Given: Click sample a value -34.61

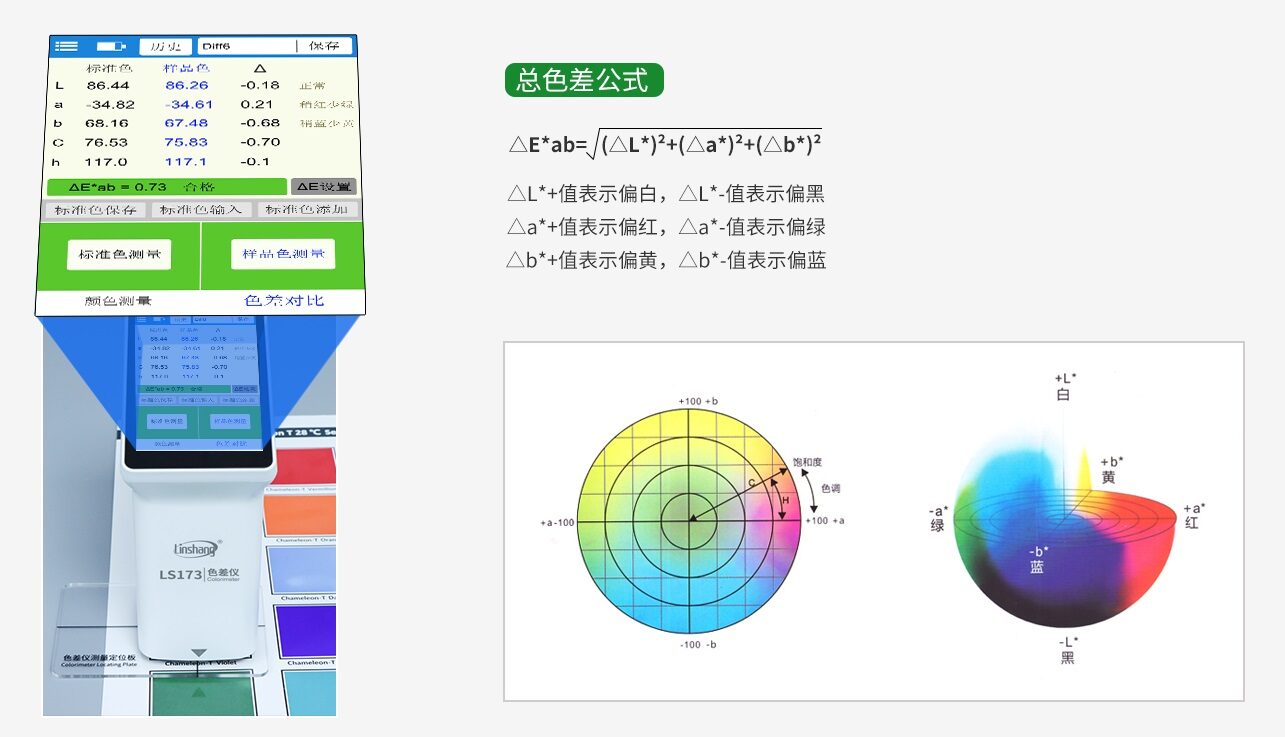Looking at the screenshot, I should (189, 104).
